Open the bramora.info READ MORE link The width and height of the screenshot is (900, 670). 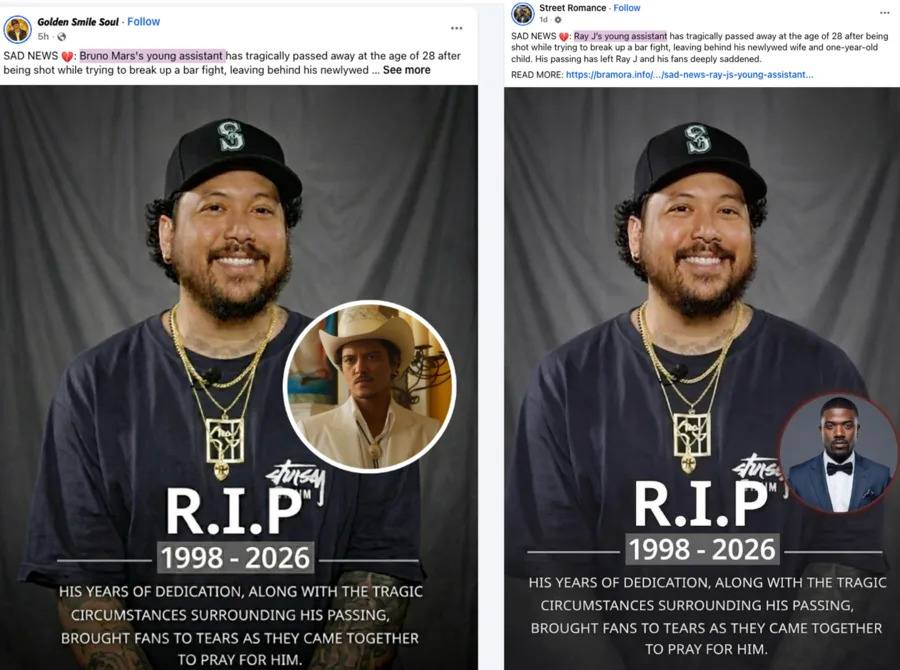(x=689, y=74)
